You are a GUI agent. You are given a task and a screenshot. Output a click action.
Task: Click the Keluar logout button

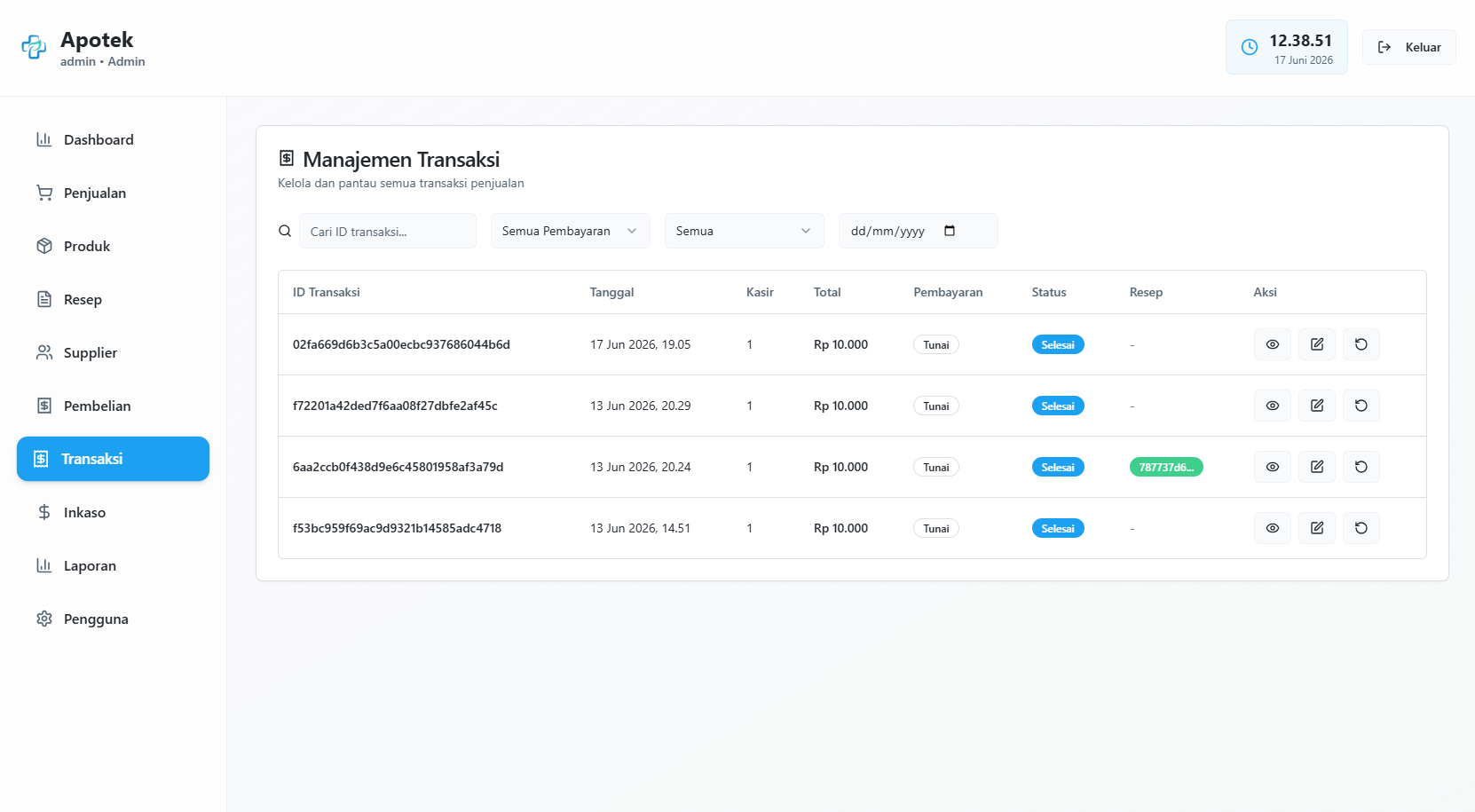tap(1408, 47)
